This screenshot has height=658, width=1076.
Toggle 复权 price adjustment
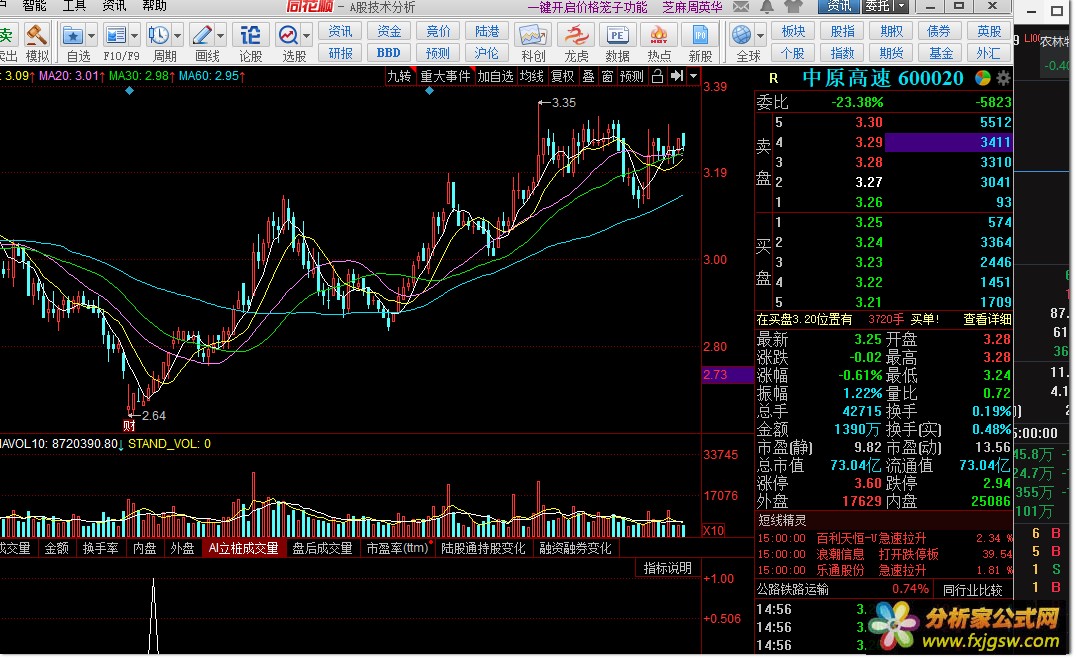563,76
